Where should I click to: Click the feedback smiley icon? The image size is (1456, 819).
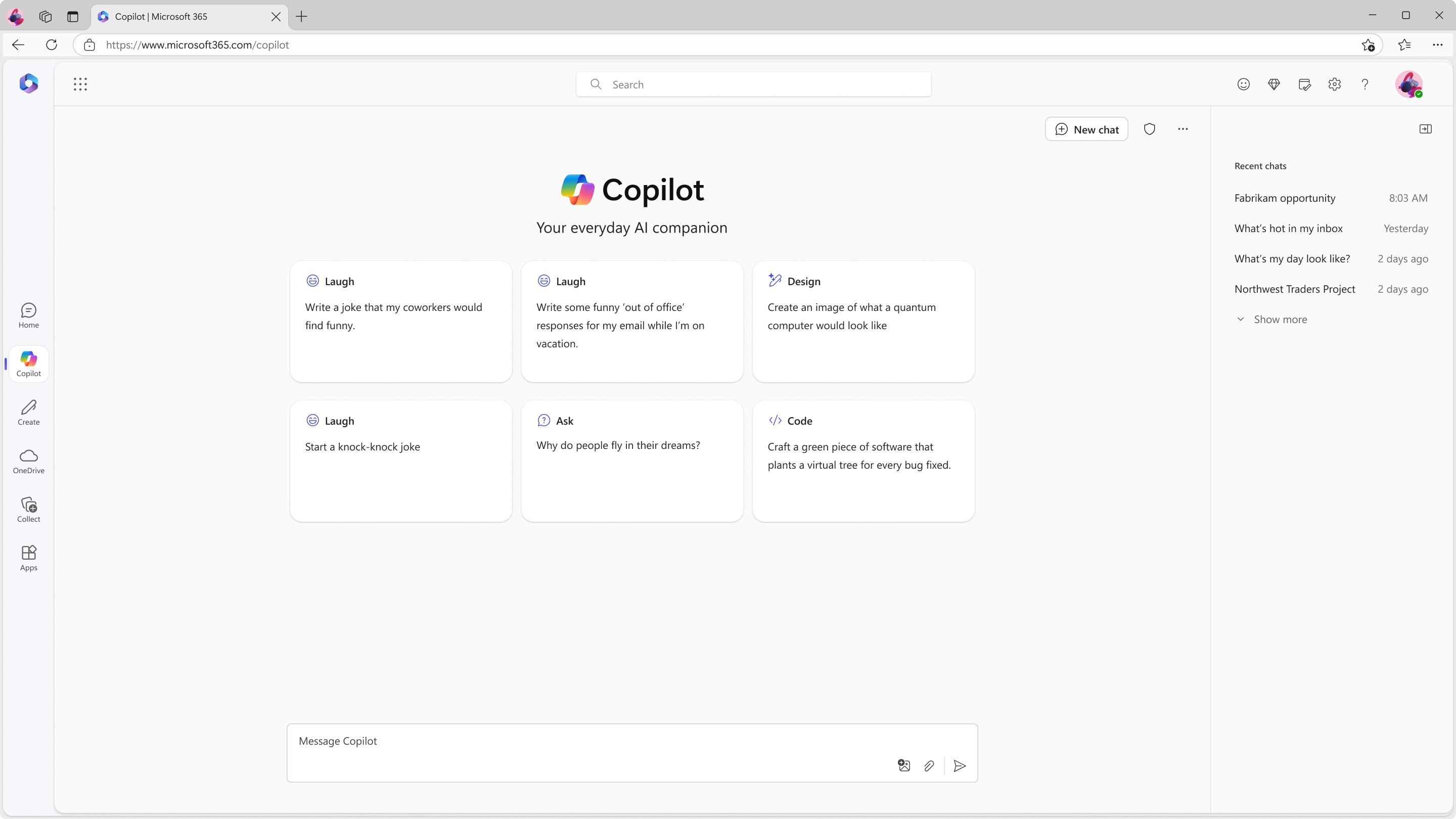(x=1244, y=84)
